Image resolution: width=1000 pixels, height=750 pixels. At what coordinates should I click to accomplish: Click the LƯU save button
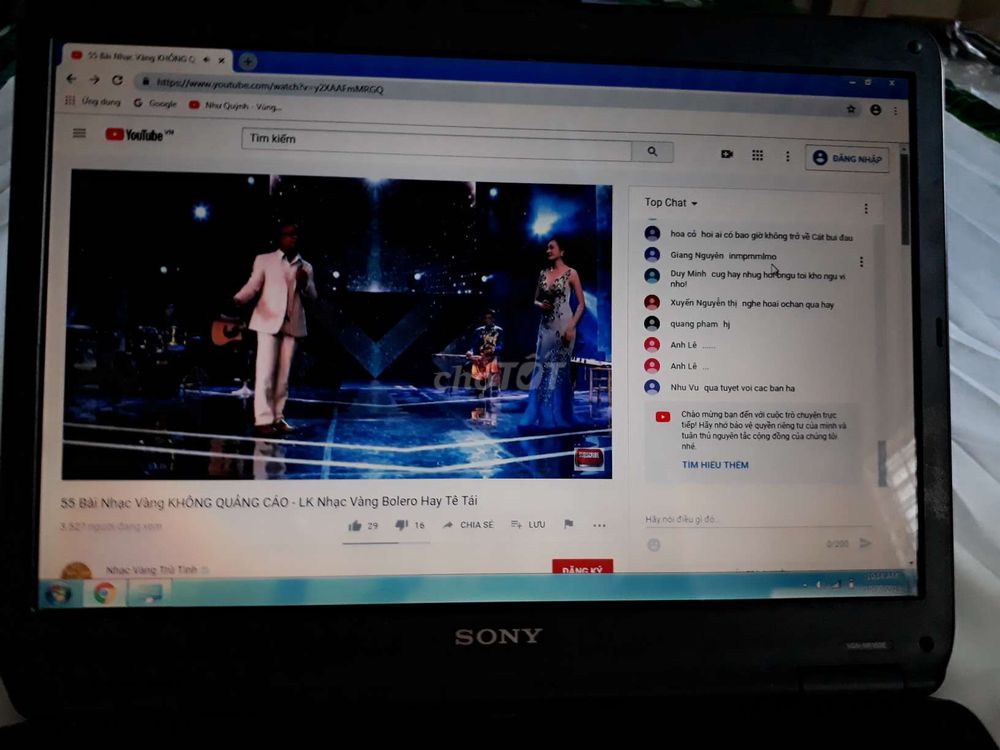click(x=528, y=524)
